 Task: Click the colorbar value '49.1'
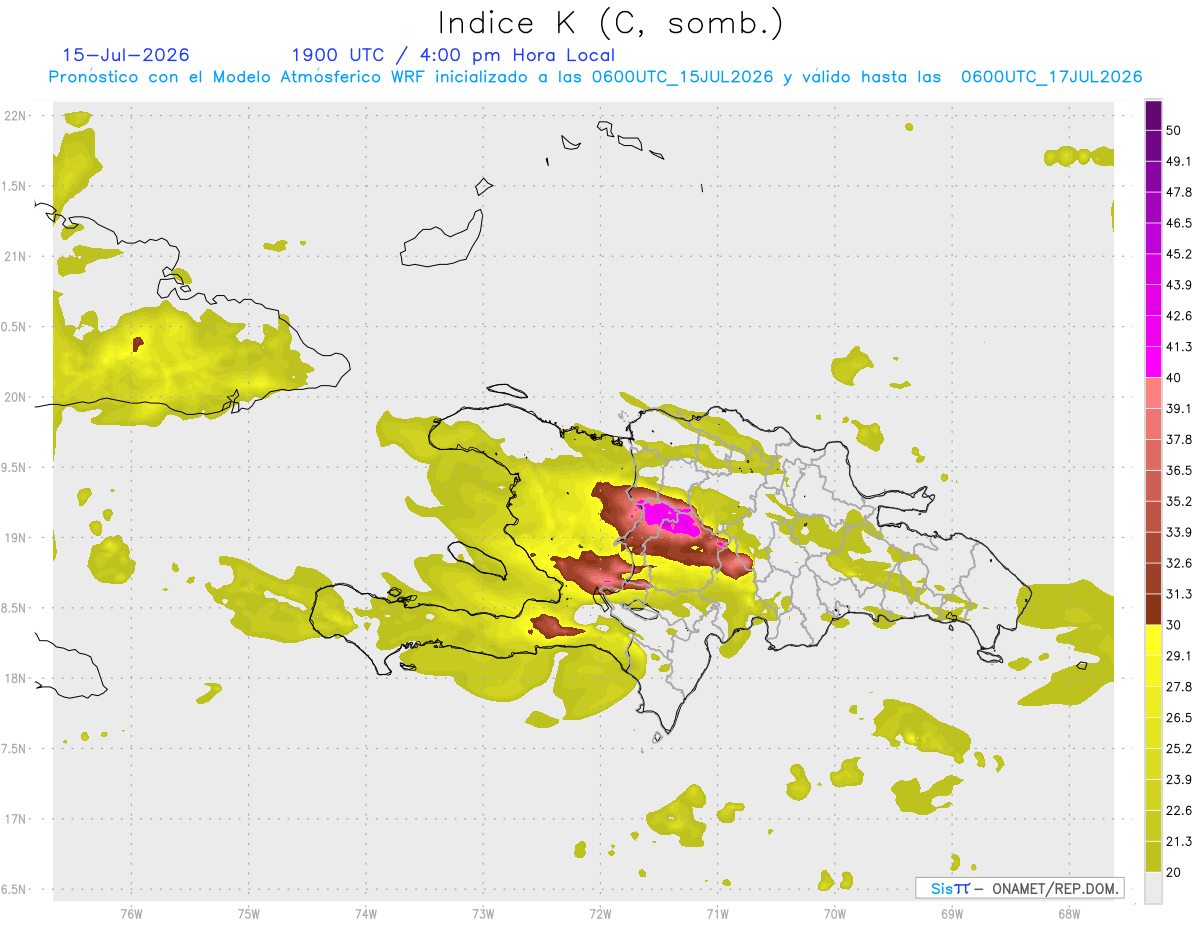click(1179, 161)
